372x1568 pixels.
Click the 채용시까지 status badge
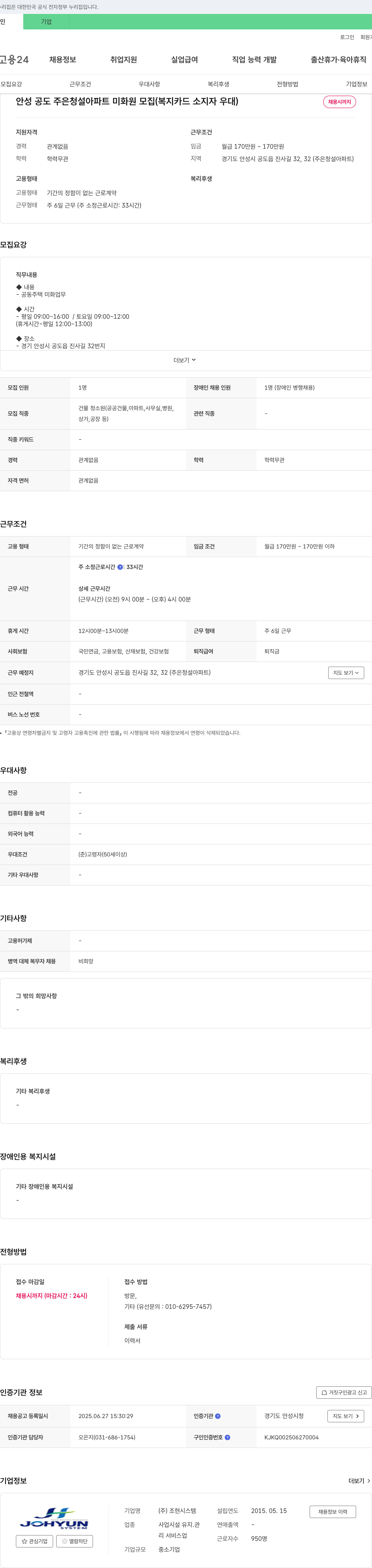click(x=340, y=101)
